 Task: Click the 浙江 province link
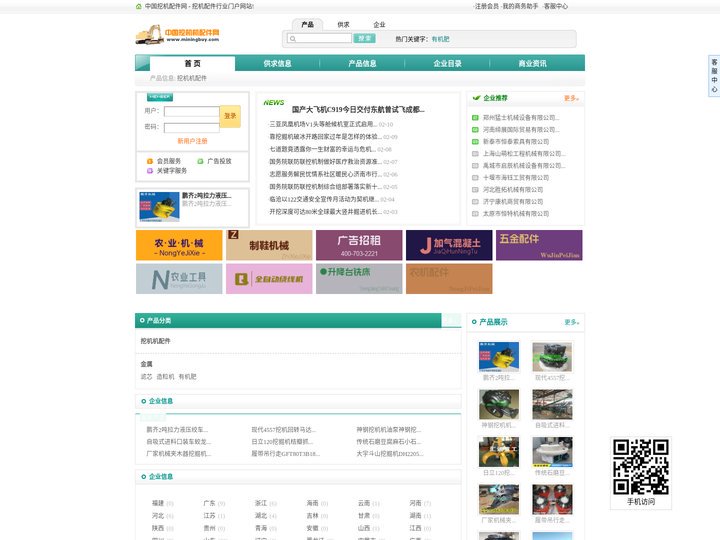(261, 503)
